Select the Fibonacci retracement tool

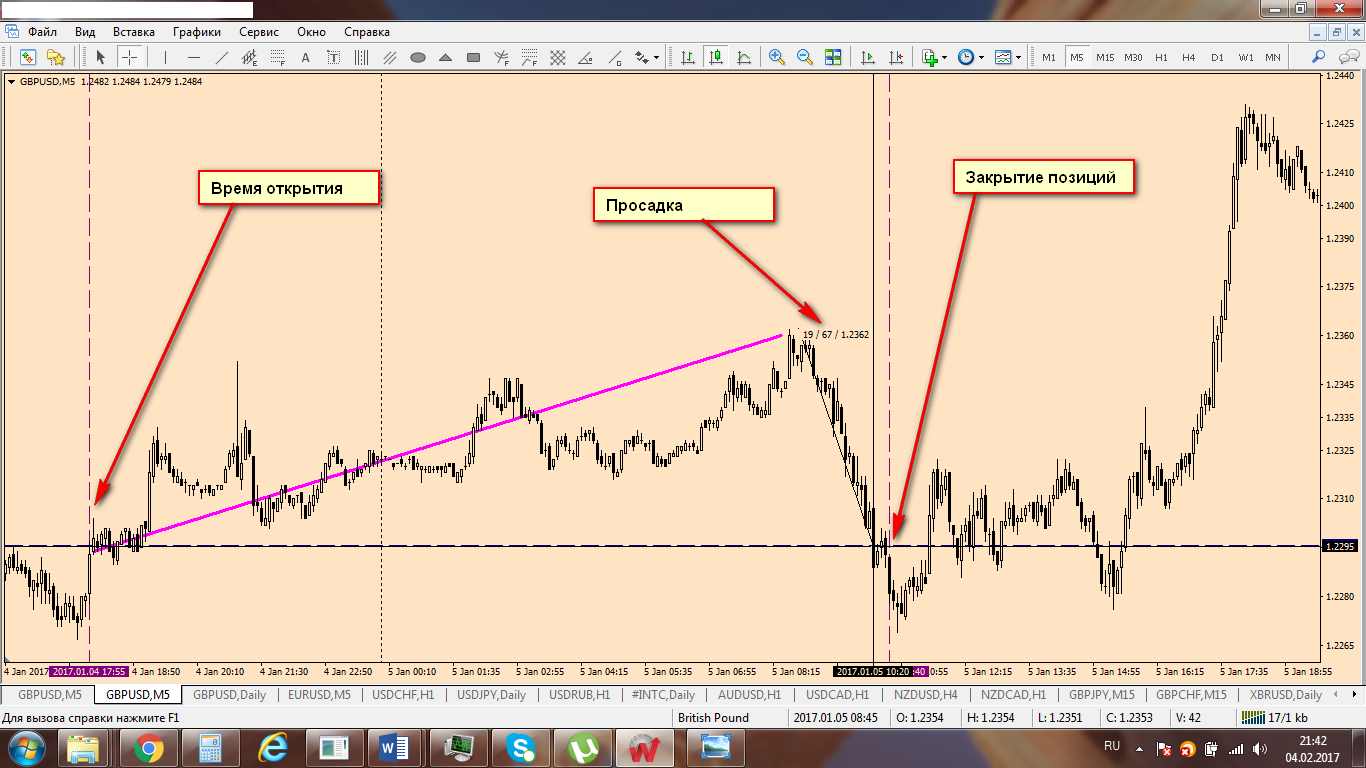point(278,57)
